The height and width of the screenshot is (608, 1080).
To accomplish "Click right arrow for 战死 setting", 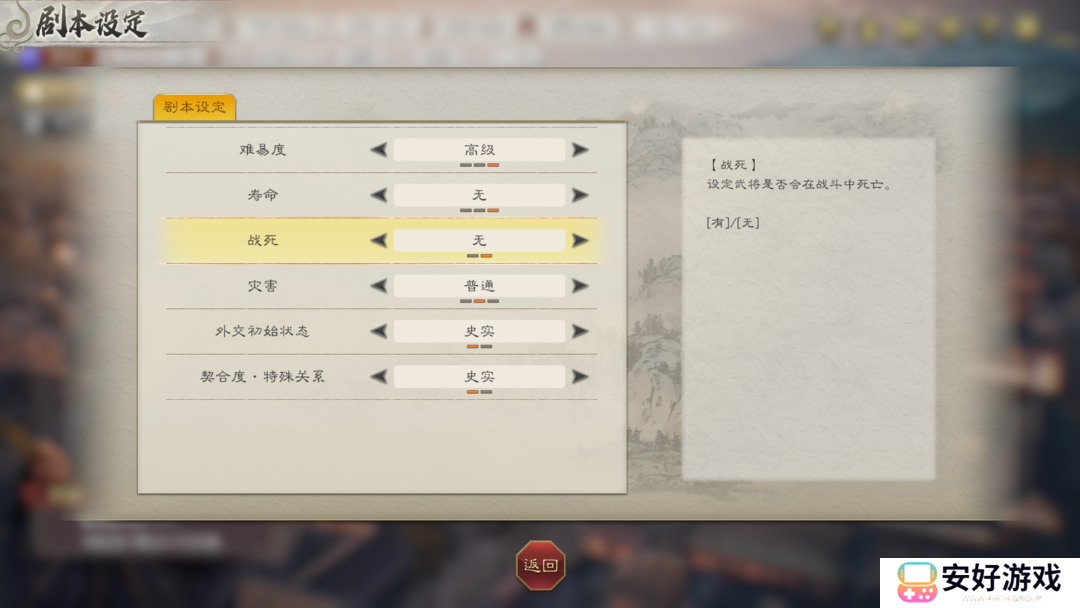I will pyautogui.click(x=580, y=240).
